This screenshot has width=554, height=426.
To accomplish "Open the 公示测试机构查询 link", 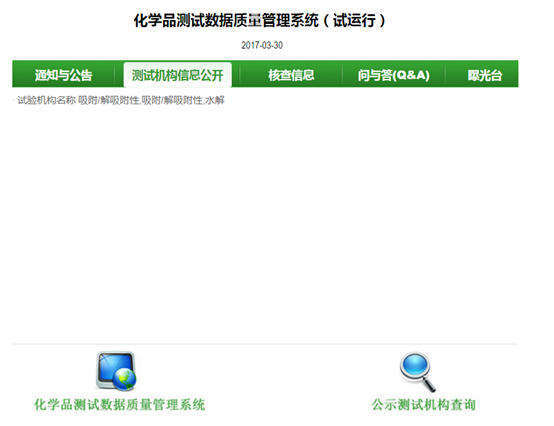I will click(x=424, y=404).
